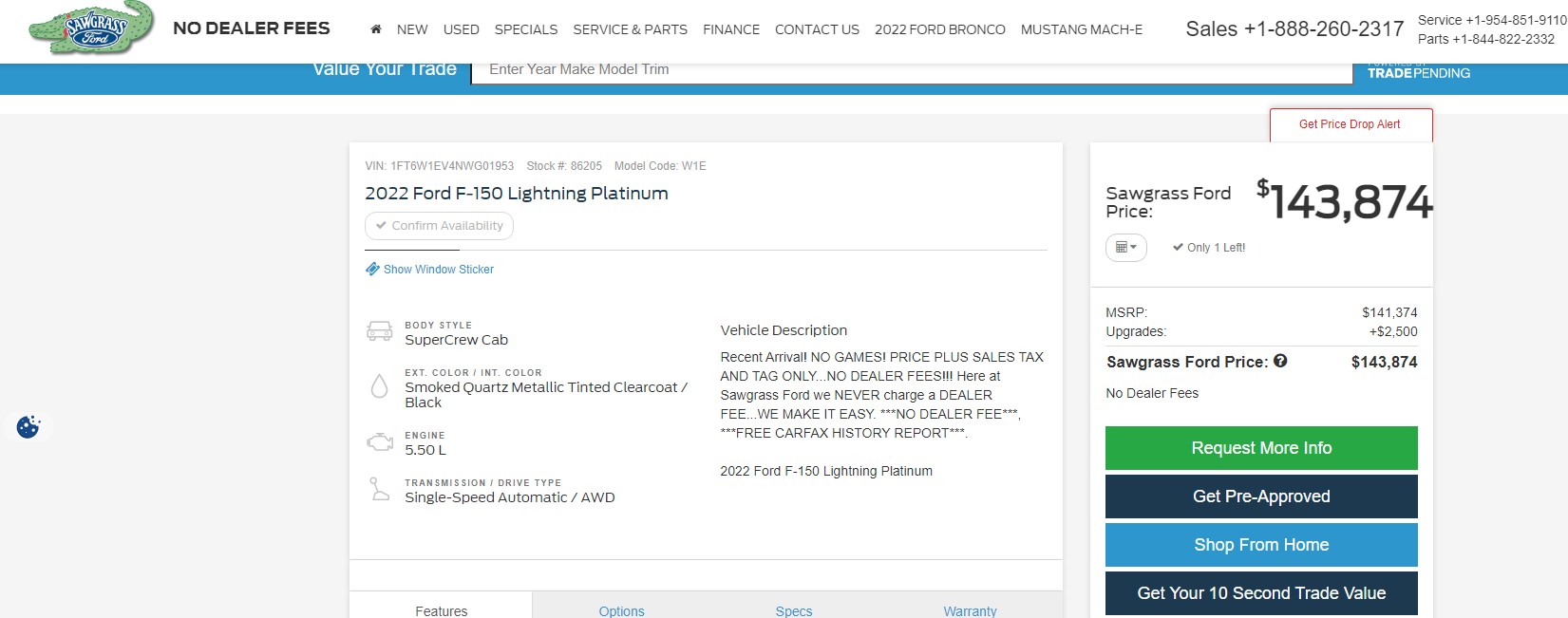Click the window sticker tag icon
This screenshot has width=1568, height=618.
coord(372,270)
